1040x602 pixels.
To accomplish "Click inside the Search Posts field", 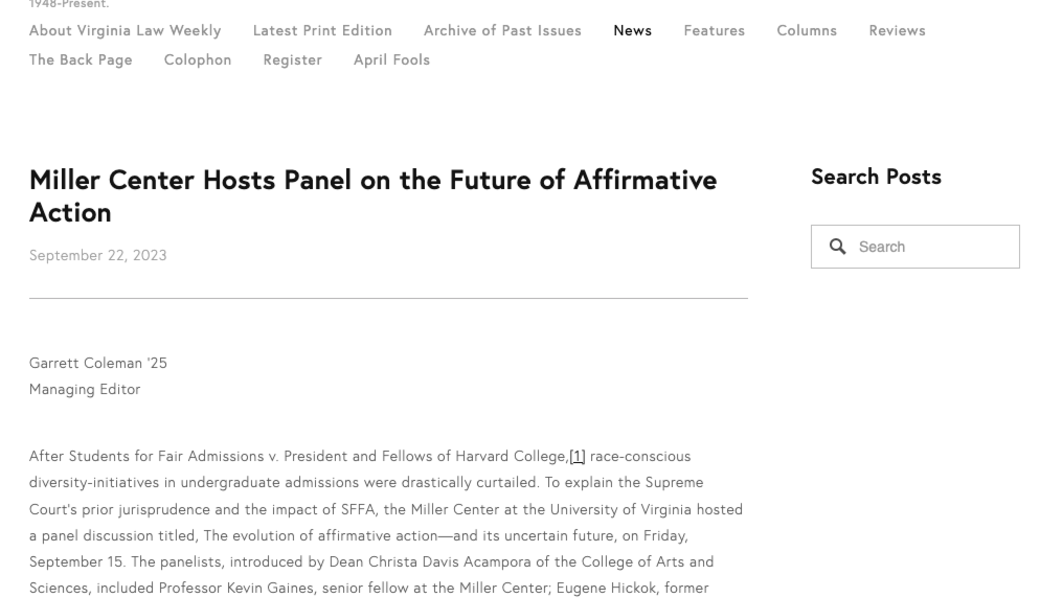I will pyautogui.click(x=930, y=247).
